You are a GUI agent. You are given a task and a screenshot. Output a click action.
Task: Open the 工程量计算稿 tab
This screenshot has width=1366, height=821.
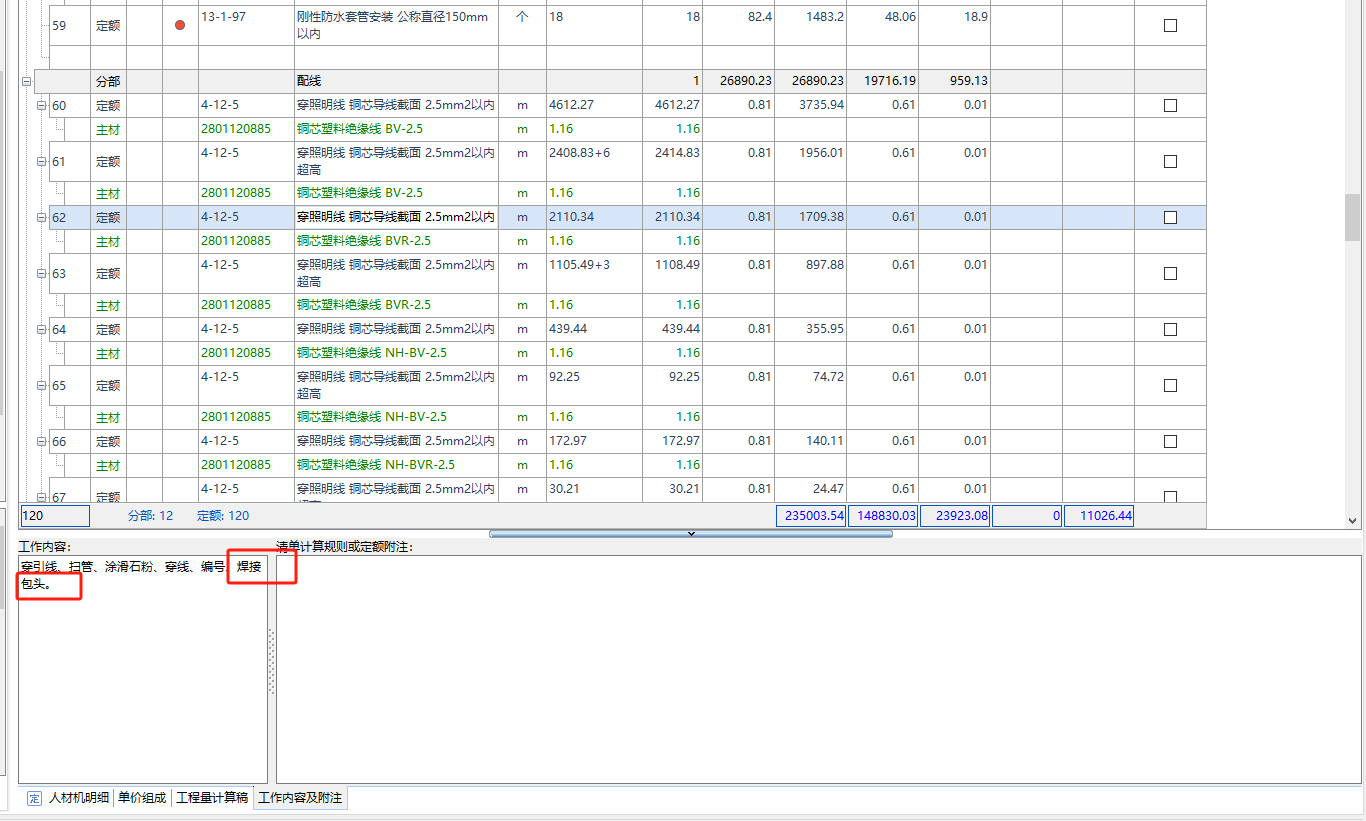pyautogui.click(x=212, y=798)
